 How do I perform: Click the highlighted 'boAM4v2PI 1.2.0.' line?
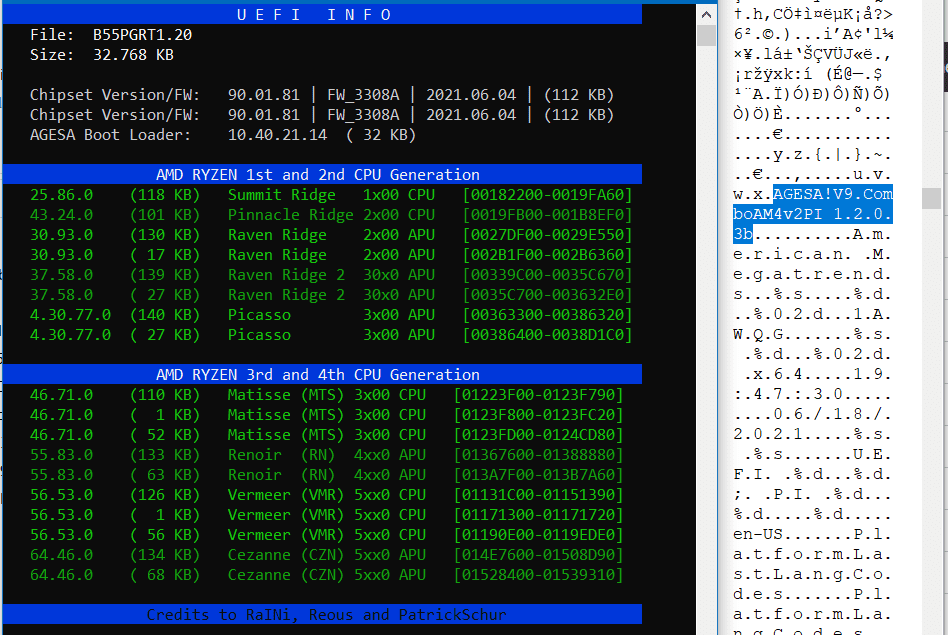pyautogui.click(x=813, y=214)
